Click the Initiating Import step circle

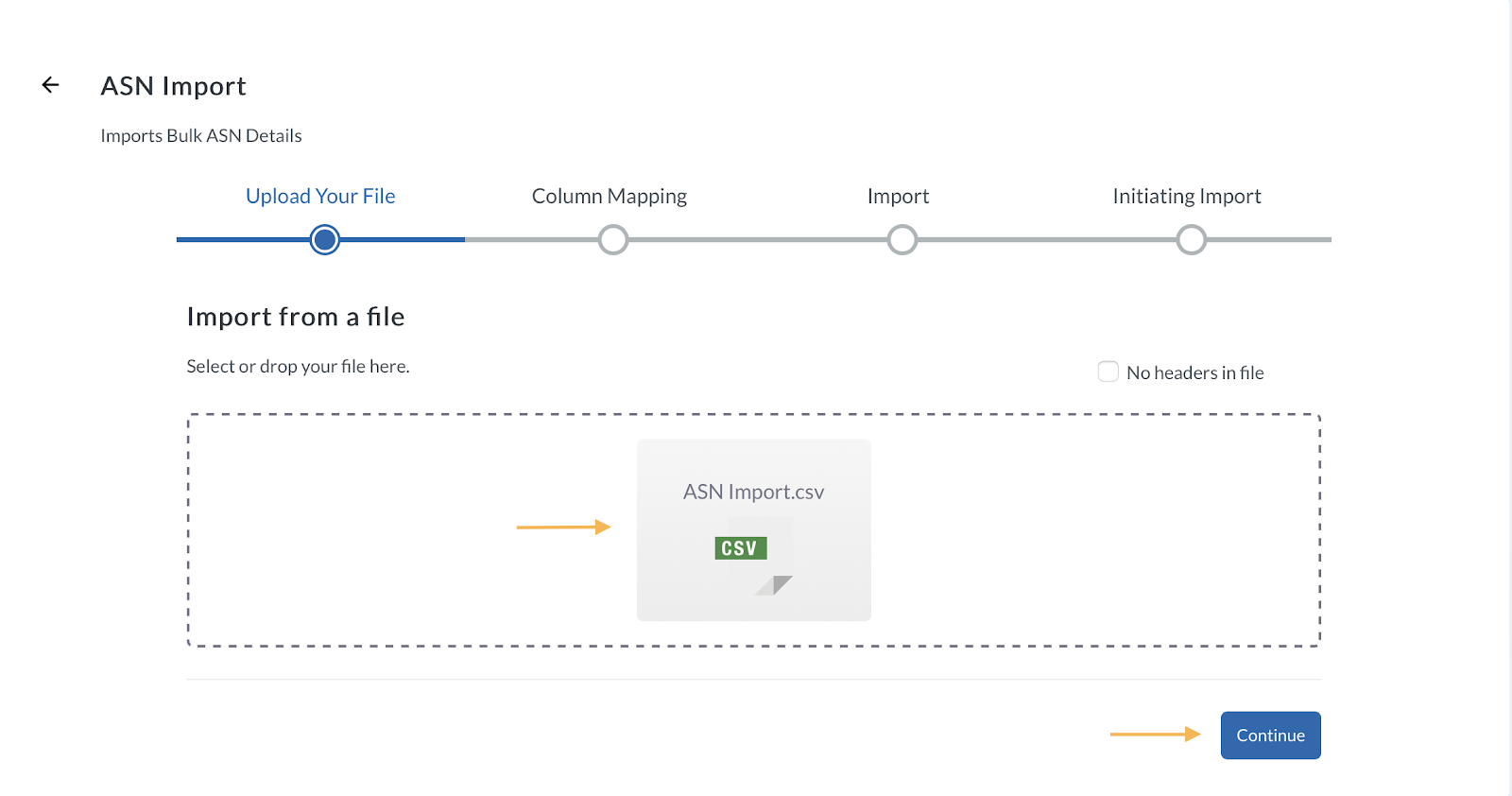(x=1191, y=239)
